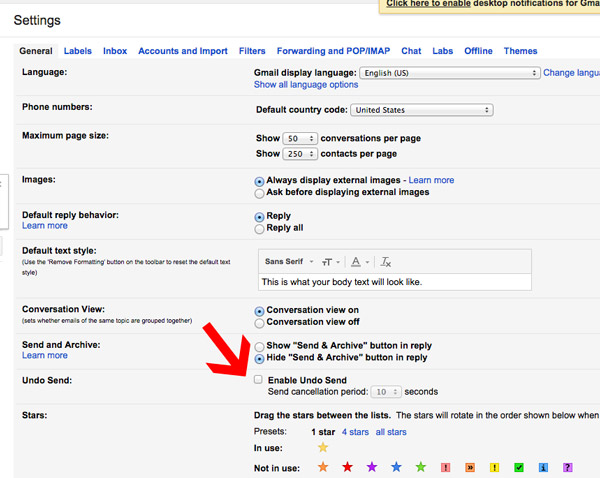Open contacts per page dropdown
The height and width of the screenshot is (478, 600).
(x=300, y=154)
